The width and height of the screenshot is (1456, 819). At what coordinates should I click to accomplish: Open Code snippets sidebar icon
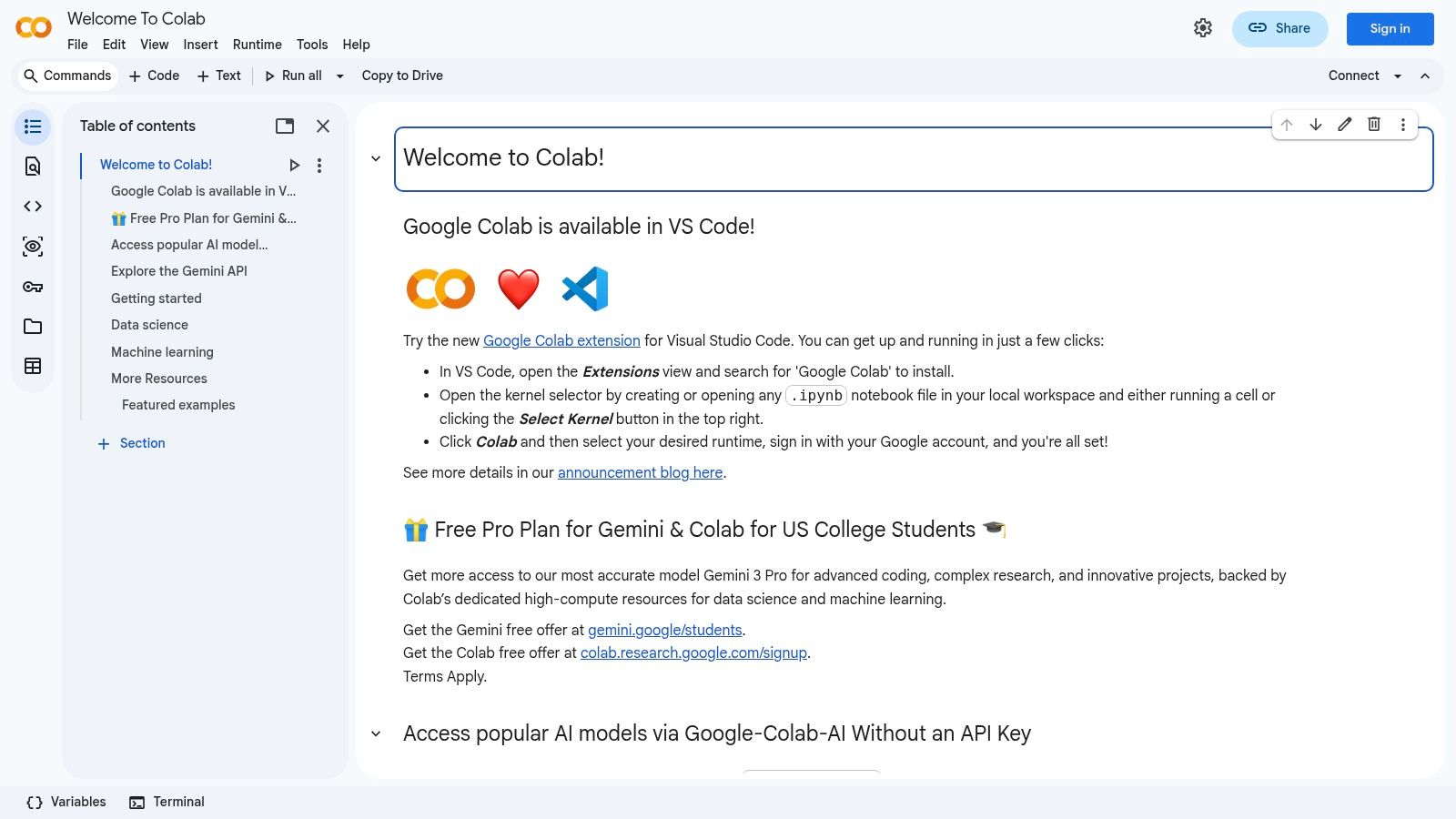coord(33,207)
